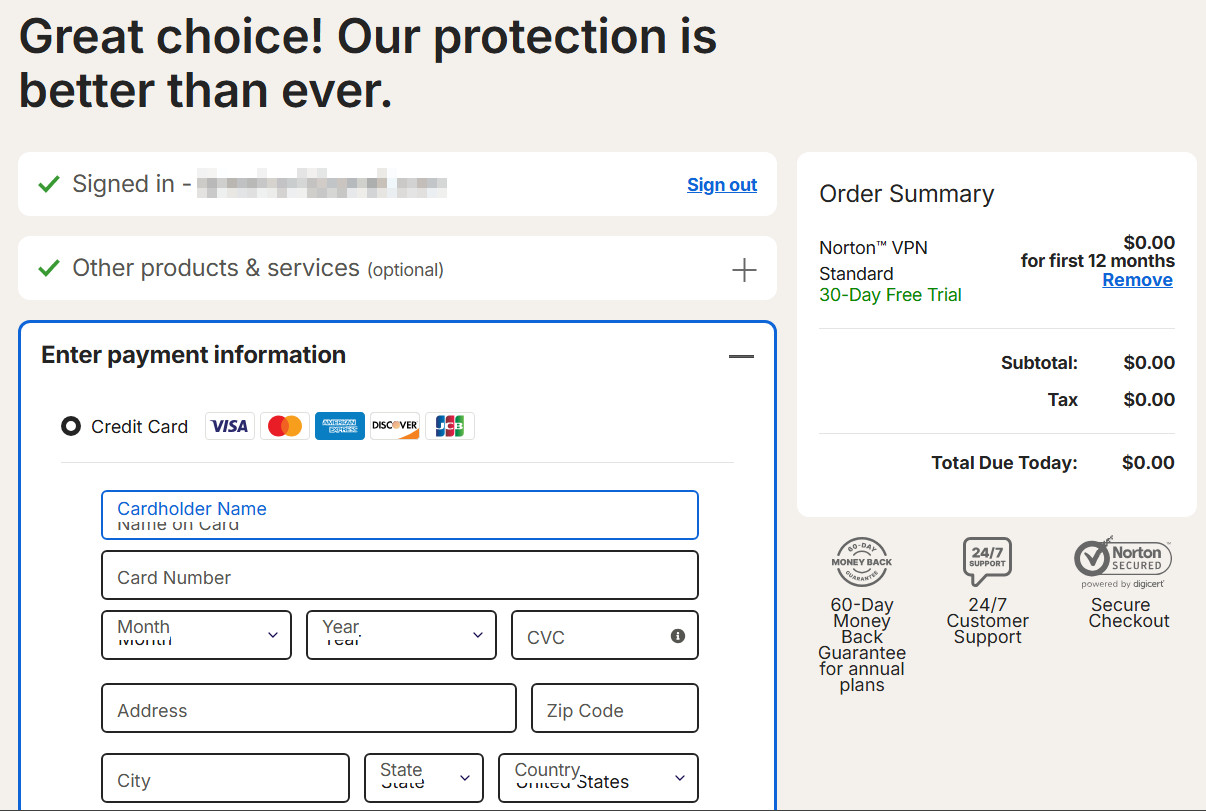Click the Sign out link
Viewport: 1206px width, 811px height.
coord(722,185)
